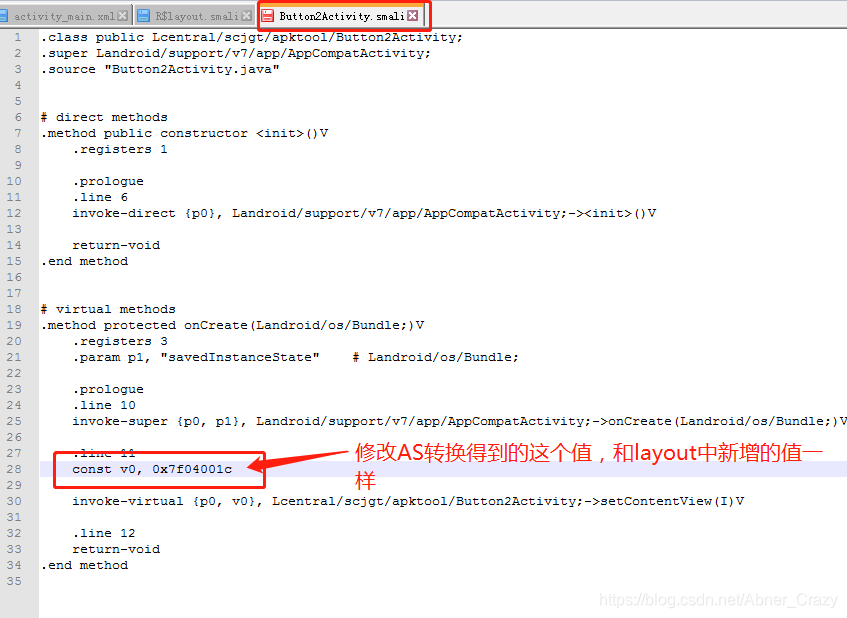847x618 pixels.
Task: Close the Button2Activity.smali tab
Action: coord(413,16)
